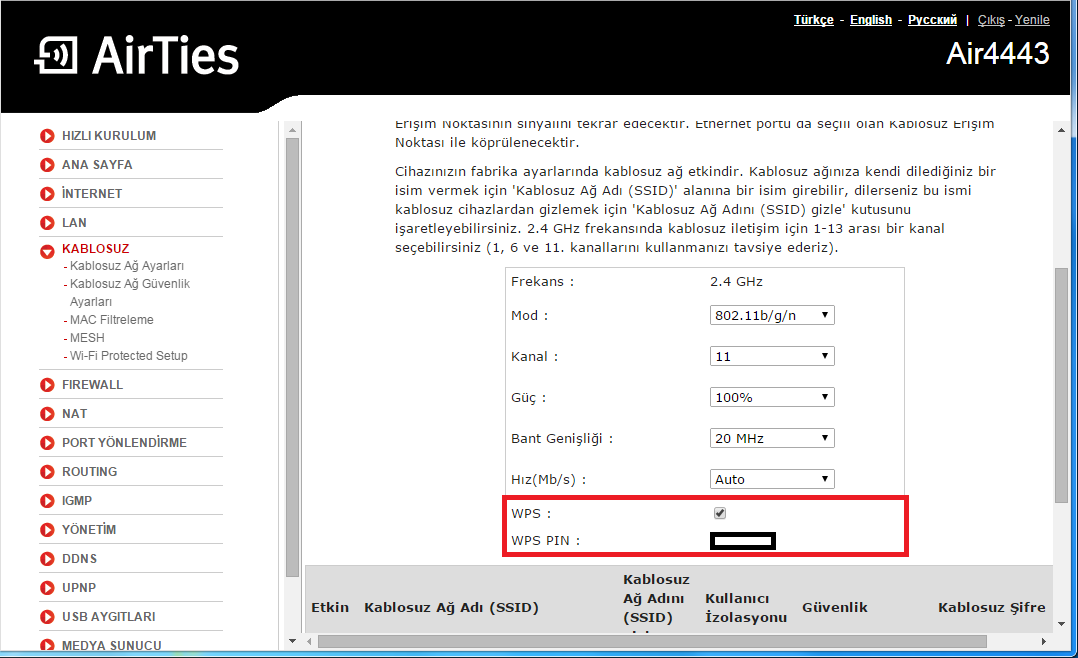Viewport: 1078px width, 658px height.
Task: Click the ANA SAYFA red arrow icon
Action: (47, 165)
